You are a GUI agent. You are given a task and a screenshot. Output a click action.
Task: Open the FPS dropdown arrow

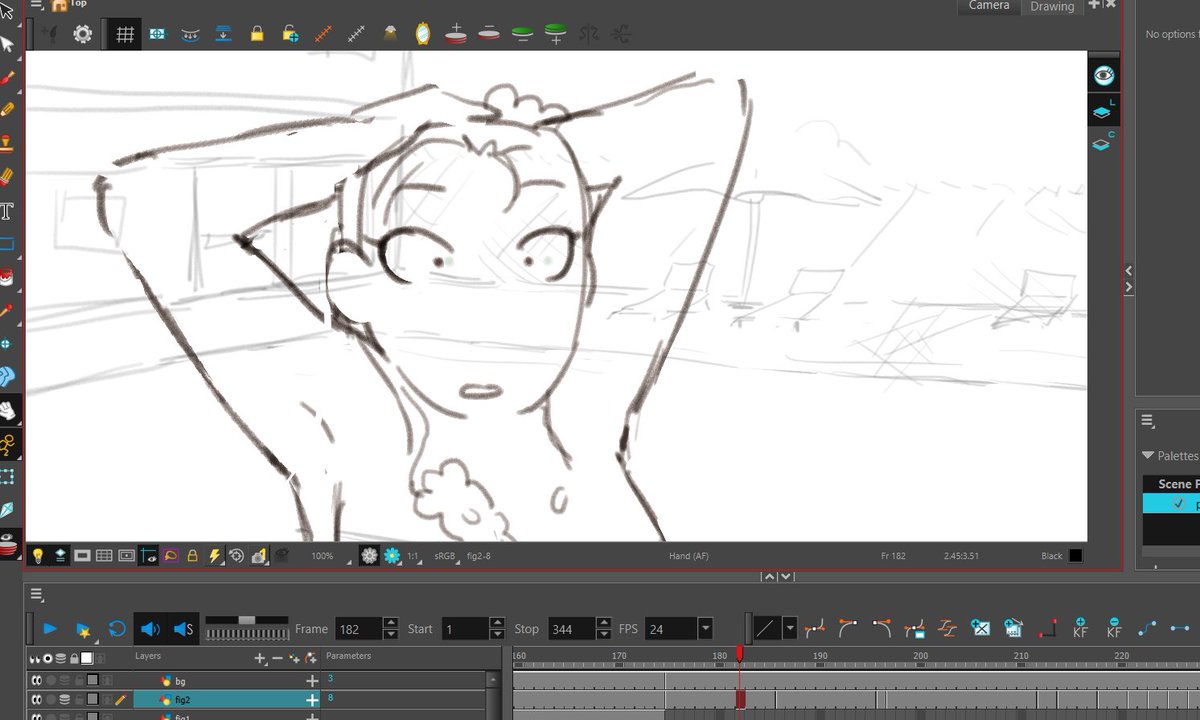point(706,629)
